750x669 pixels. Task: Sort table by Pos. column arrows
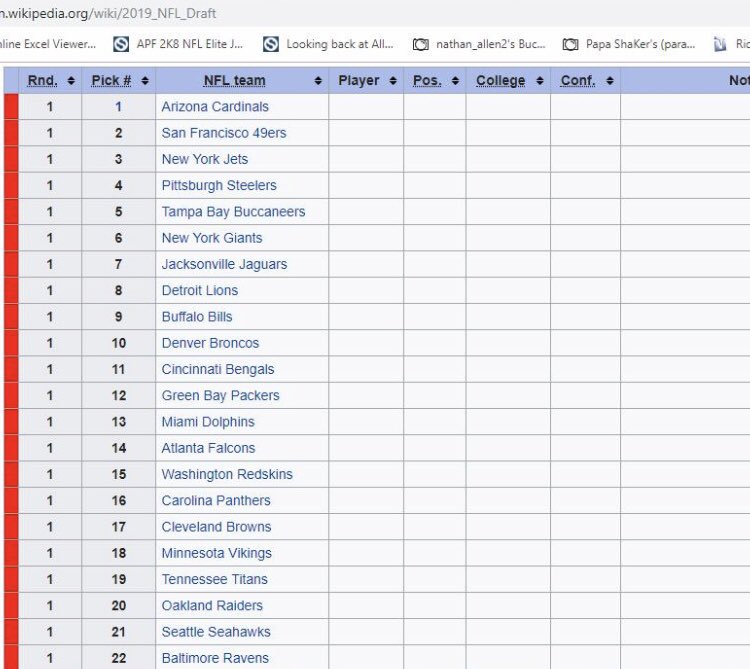click(x=455, y=81)
